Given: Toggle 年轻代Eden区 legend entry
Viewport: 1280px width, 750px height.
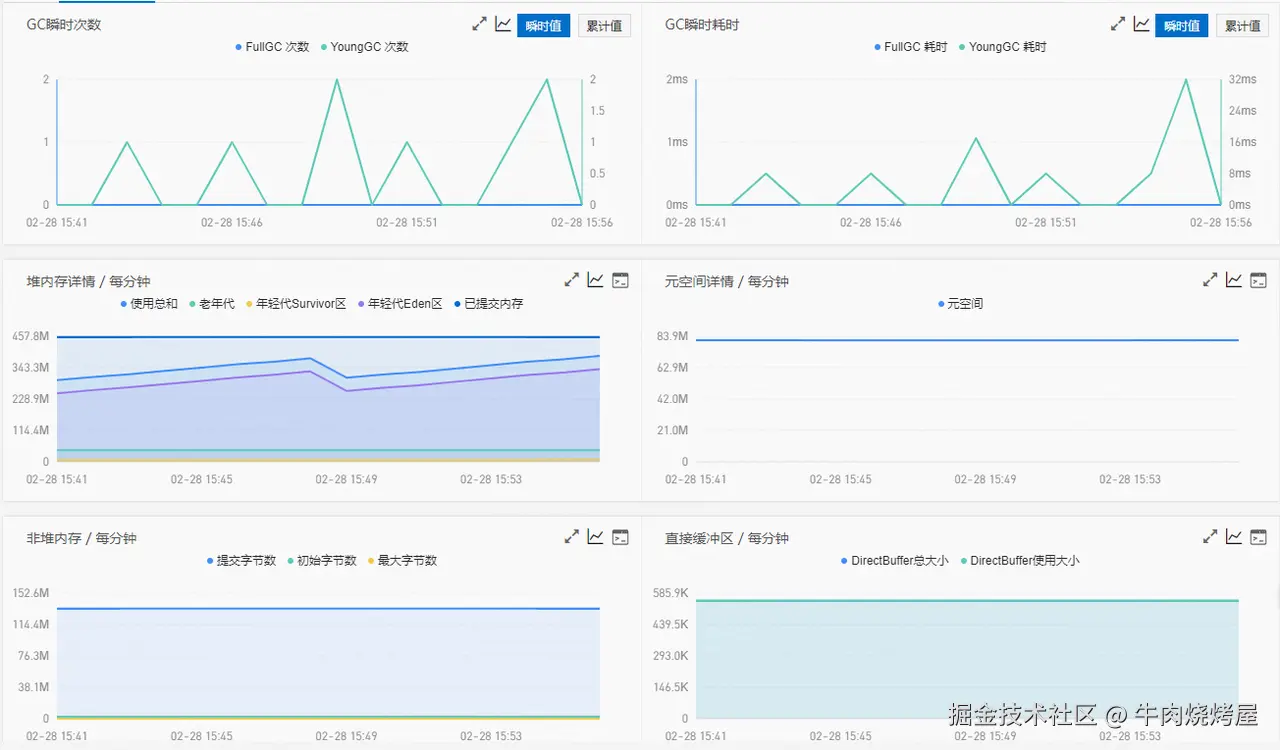Looking at the screenshot, I should [399, 303].
